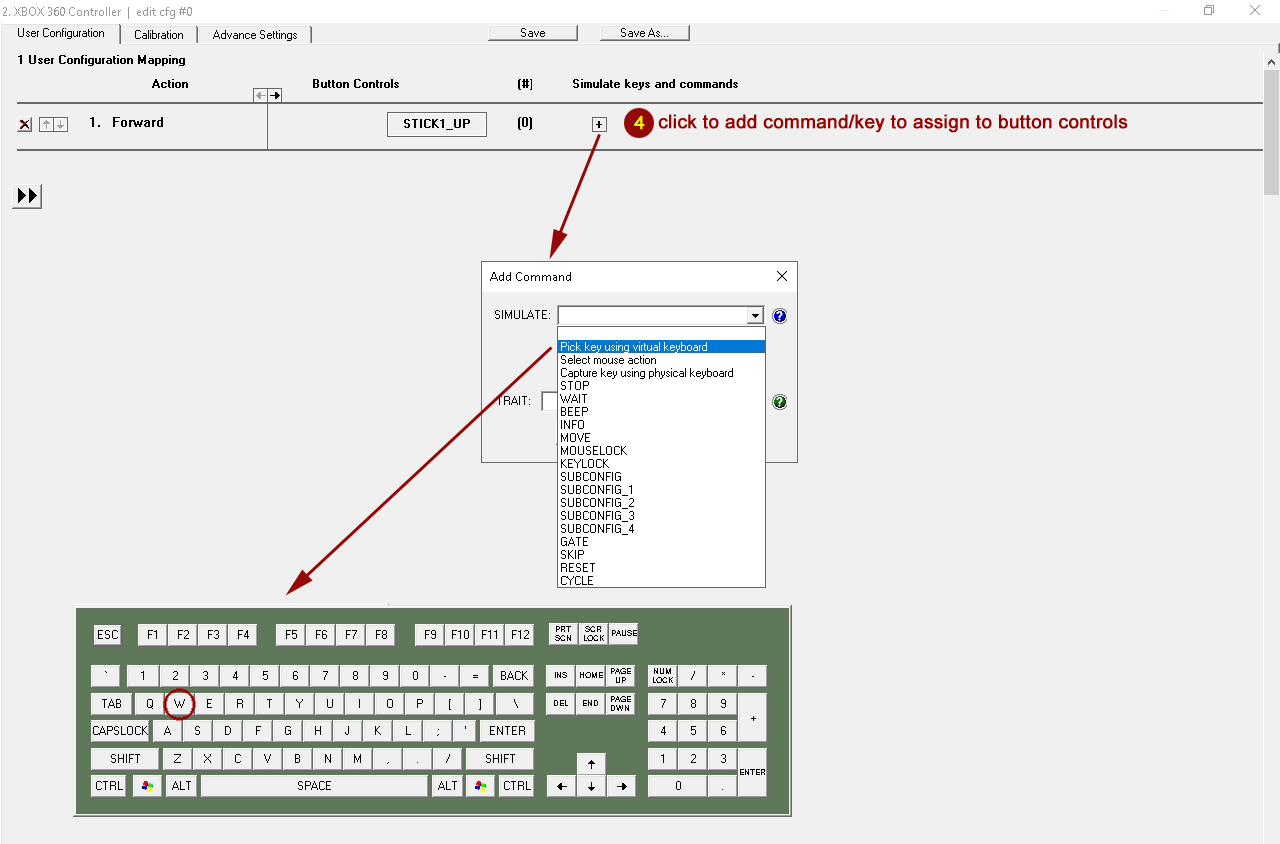Screen dimensions: 1280x844
Task: Choose 'Select mouse action' from list
Action: (608, 360)
